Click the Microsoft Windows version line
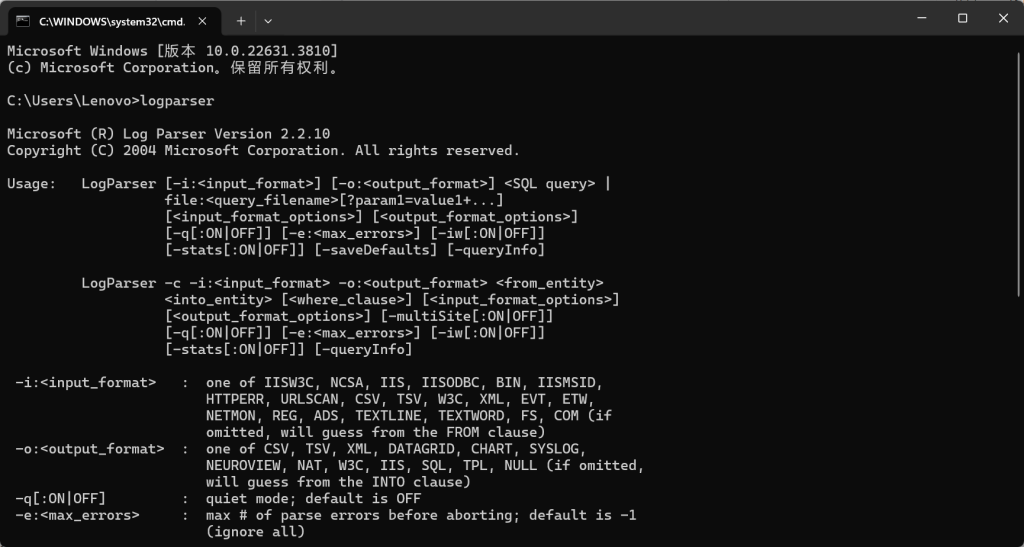The height and width of the screenshot is (547, 1024). [172, 51]
